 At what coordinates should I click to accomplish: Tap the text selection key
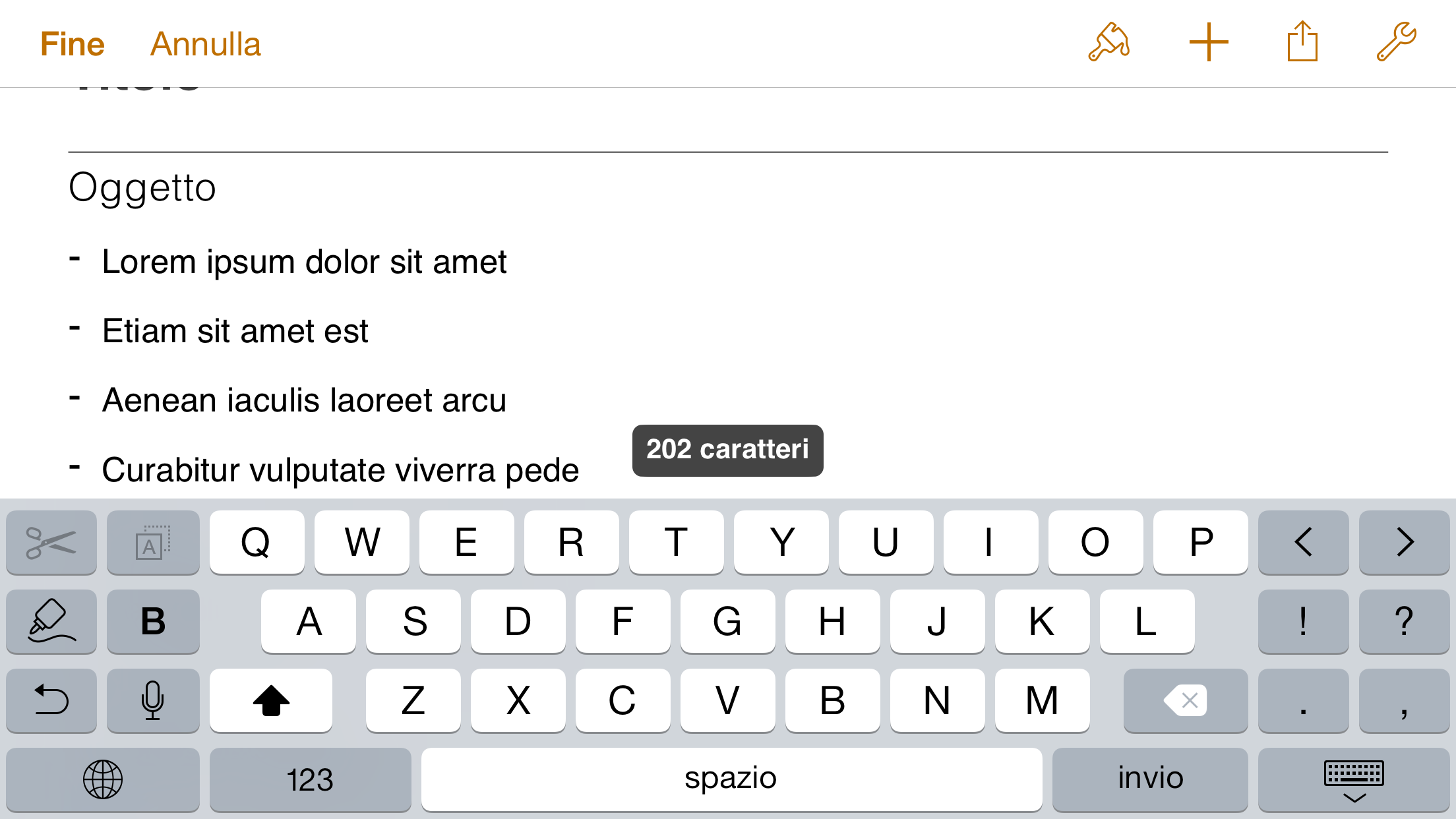click(x=153, y=543)
